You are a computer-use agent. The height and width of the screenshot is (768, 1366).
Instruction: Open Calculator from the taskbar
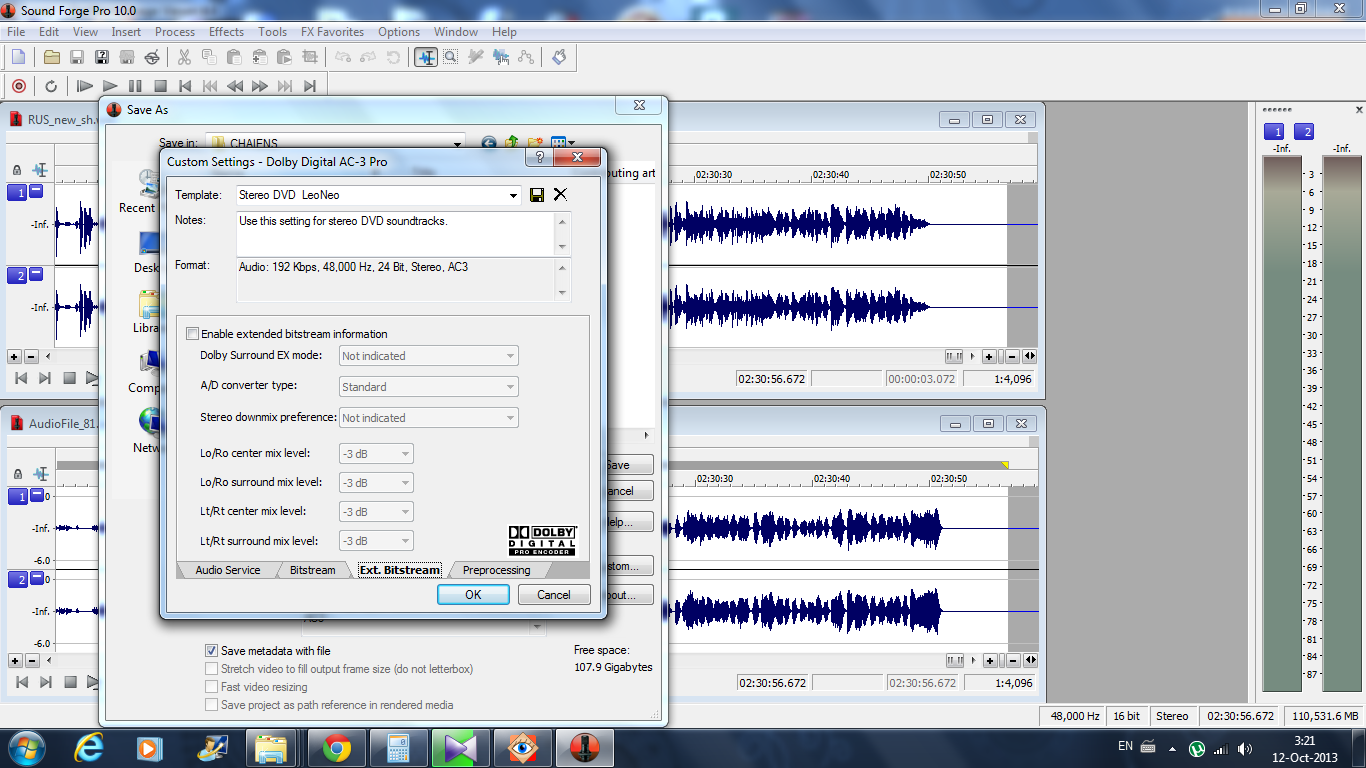click(398, 748)
